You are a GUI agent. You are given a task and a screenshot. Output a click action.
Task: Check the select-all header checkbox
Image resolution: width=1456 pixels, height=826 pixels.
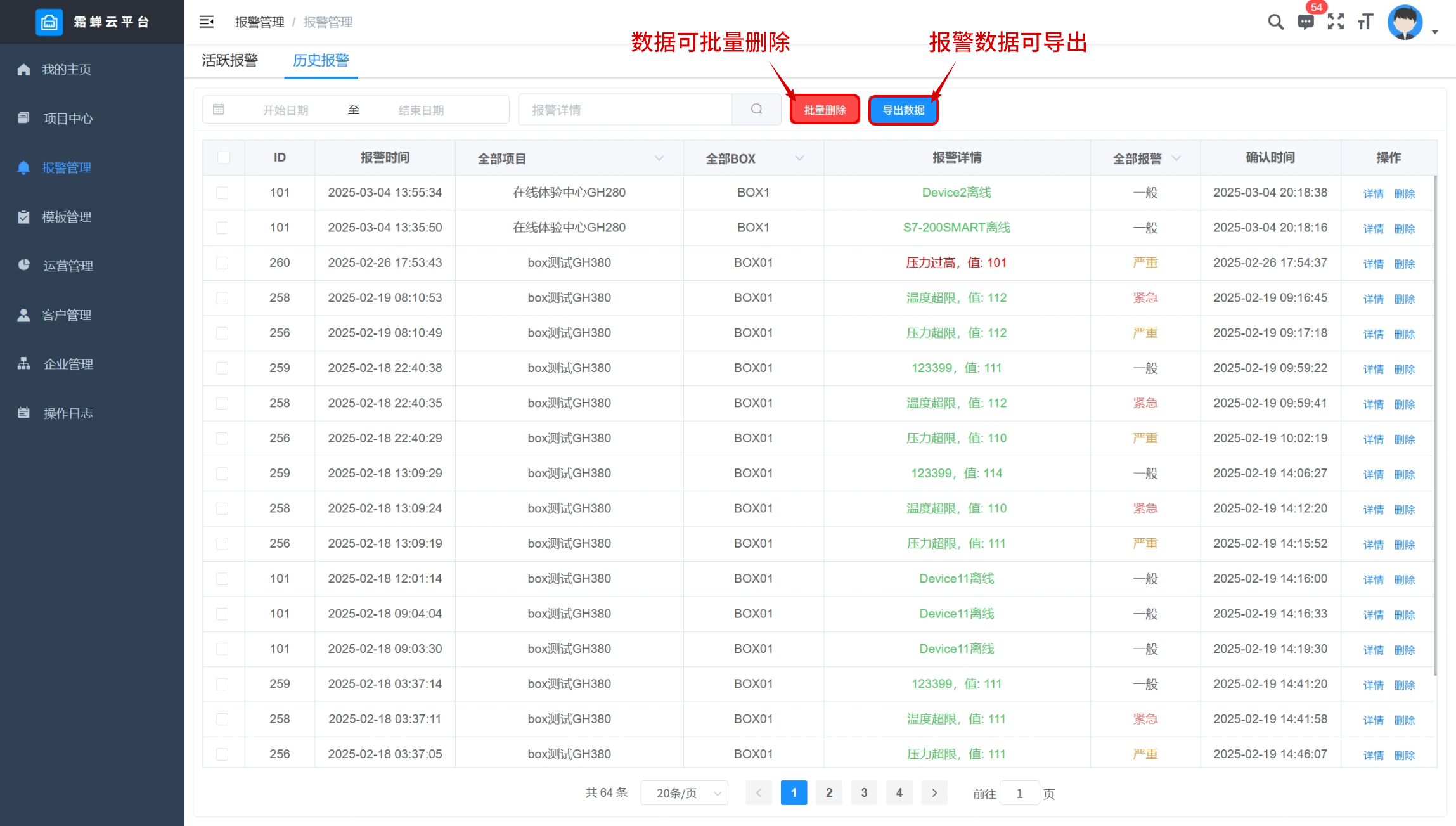point(224,158)
